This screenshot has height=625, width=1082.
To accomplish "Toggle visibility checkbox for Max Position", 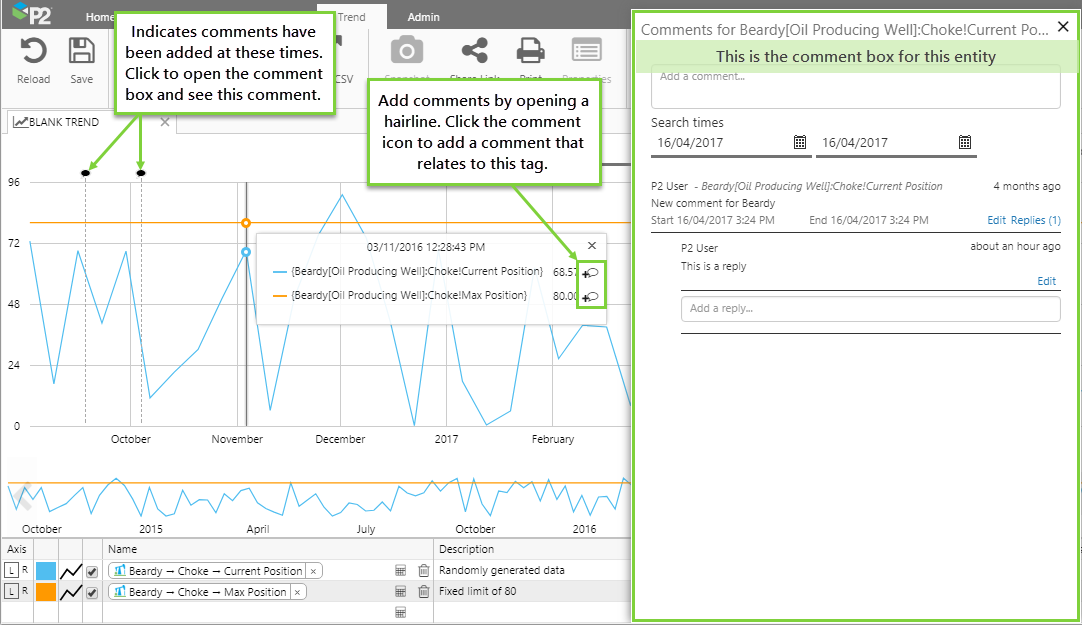I will [x=92, y=592].
